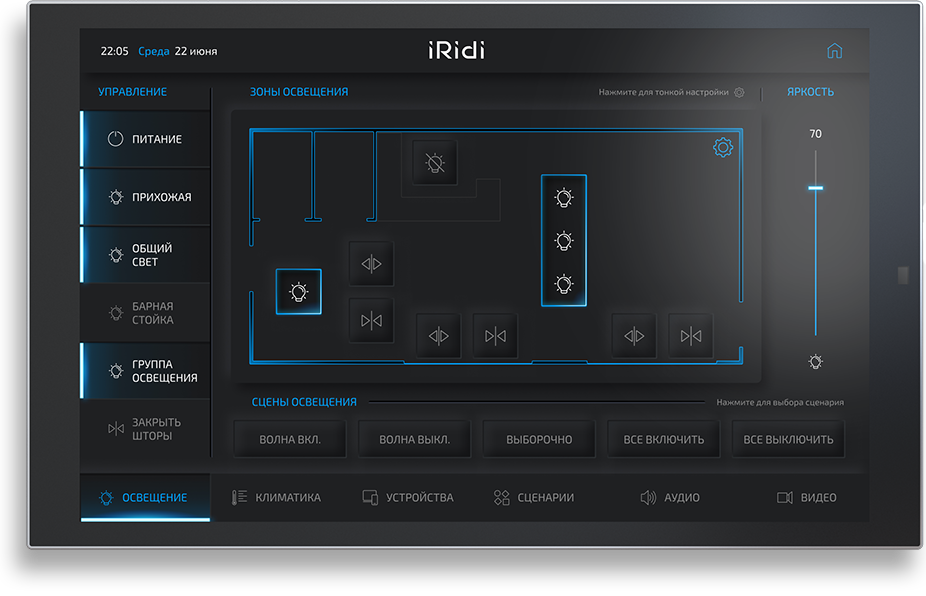Toggle ПРИХОЖАЯ lighting
The image size is (926, 596).
pyautogui.click(x=145, y=197)
